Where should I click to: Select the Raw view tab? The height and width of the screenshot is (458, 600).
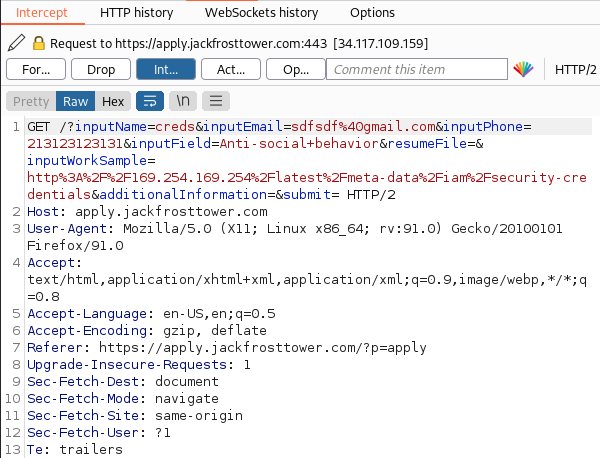tap(75, 102)
